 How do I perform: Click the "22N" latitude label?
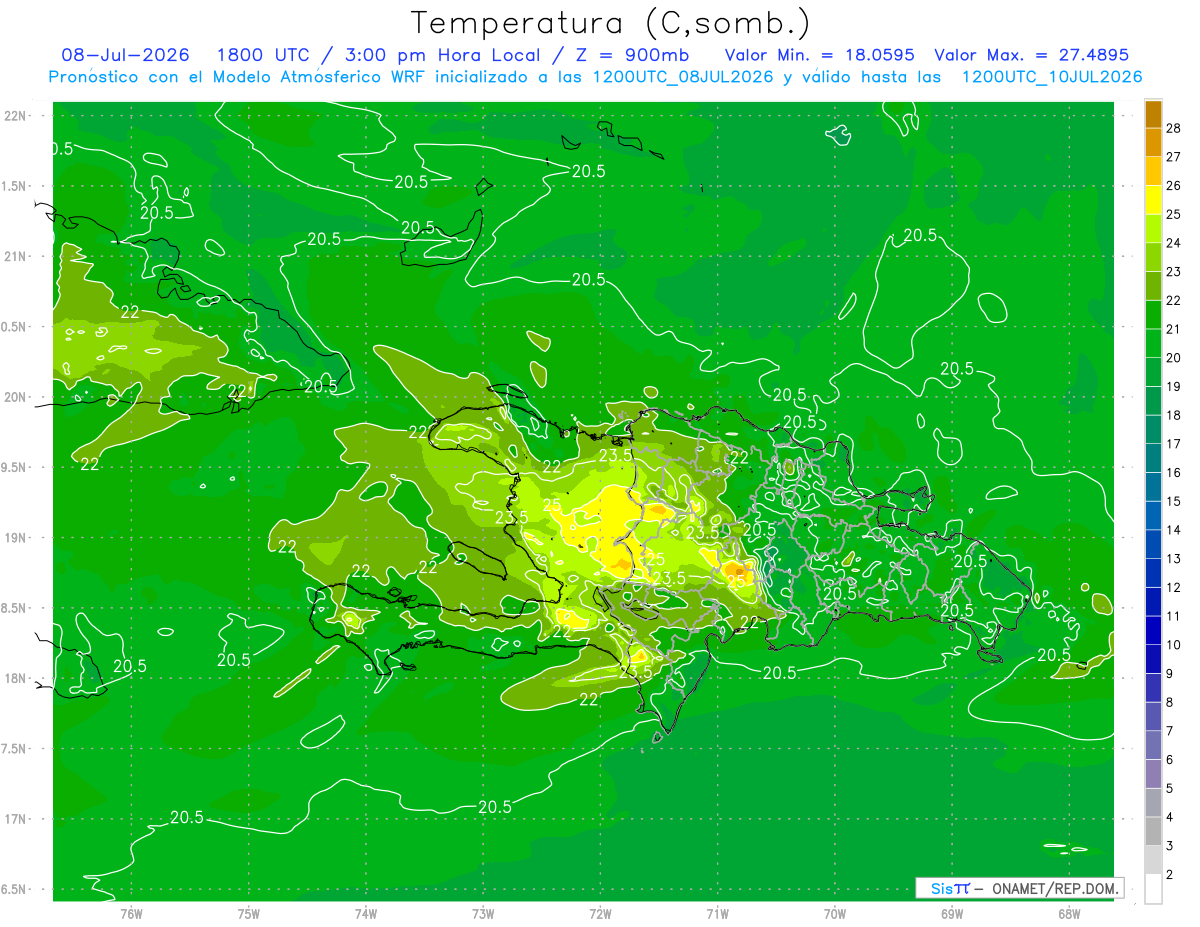click(15, 116)
